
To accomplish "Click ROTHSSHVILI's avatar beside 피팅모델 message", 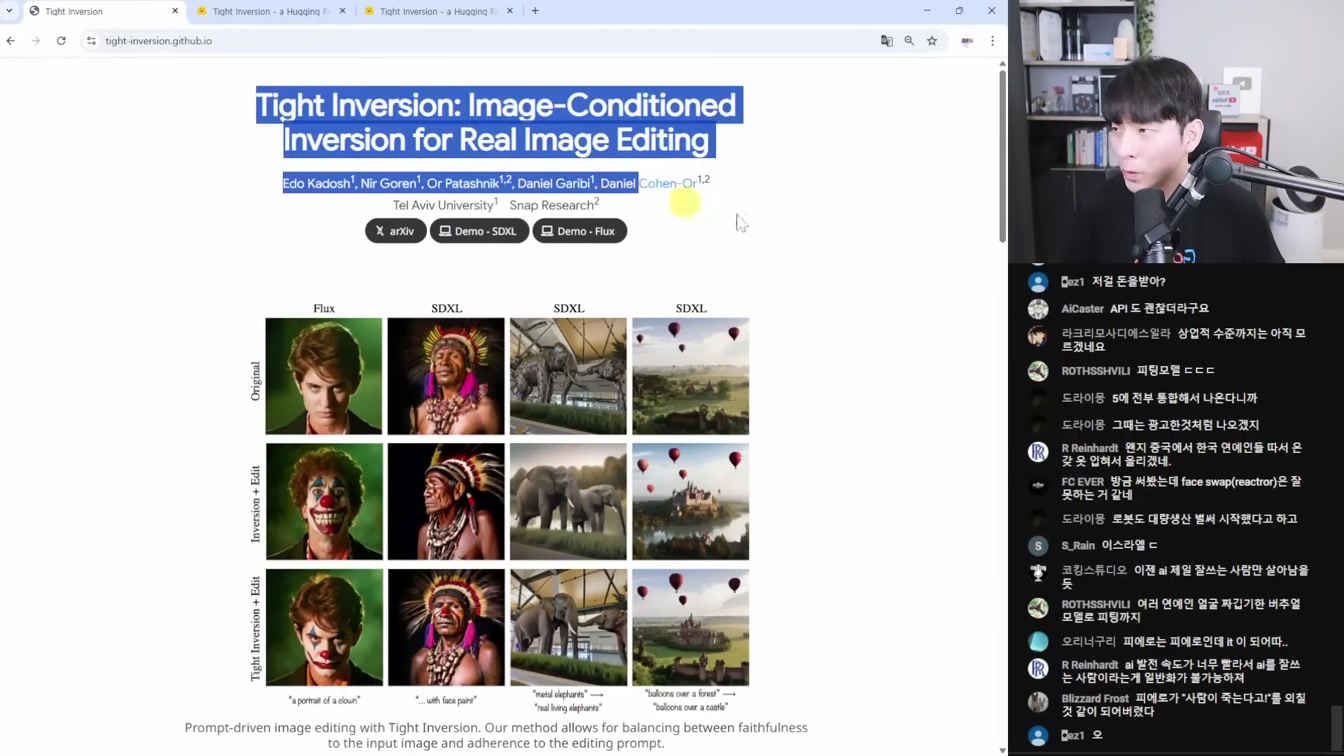I will (1038, 371).
